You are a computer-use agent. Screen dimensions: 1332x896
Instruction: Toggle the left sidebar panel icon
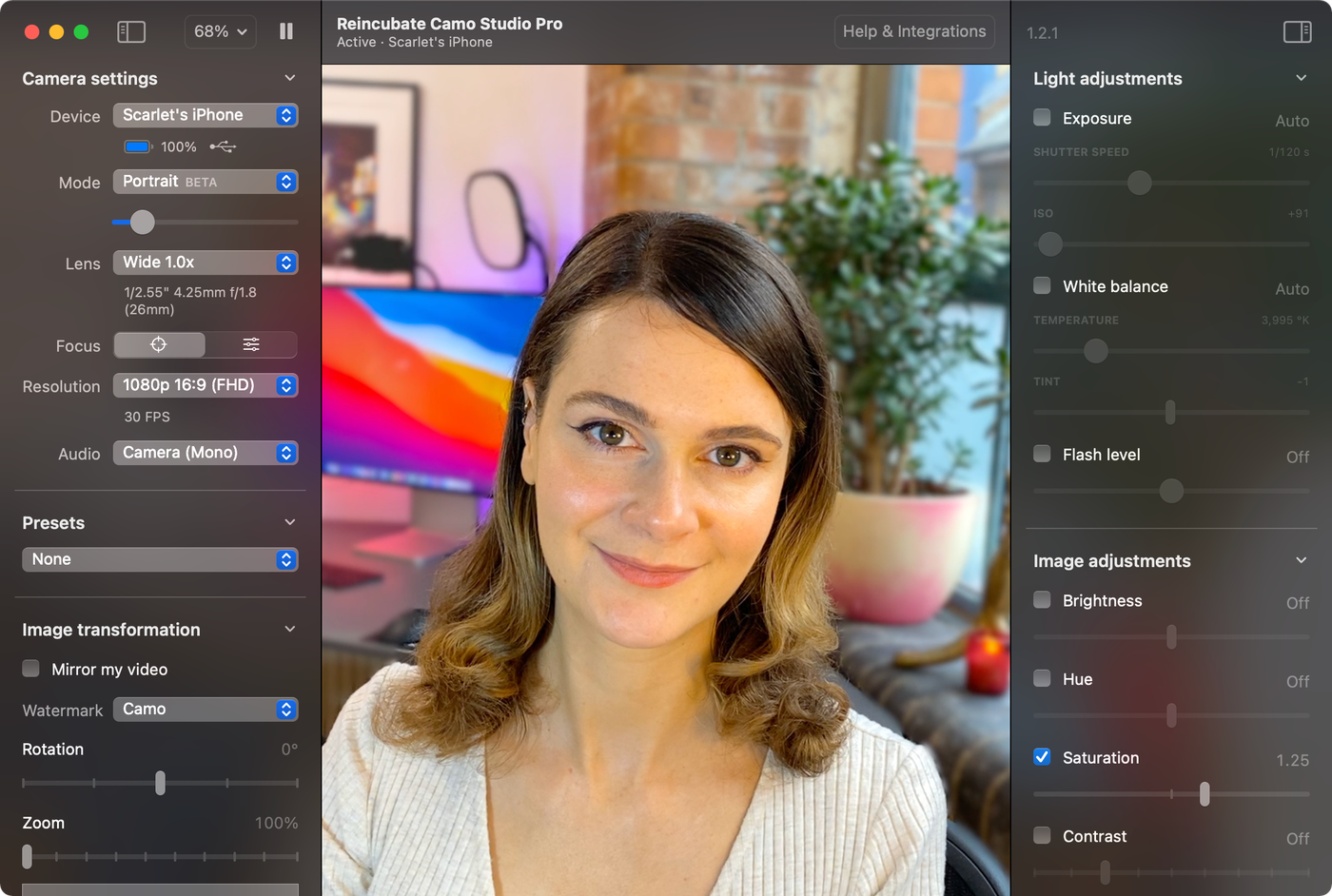[131, 31]
